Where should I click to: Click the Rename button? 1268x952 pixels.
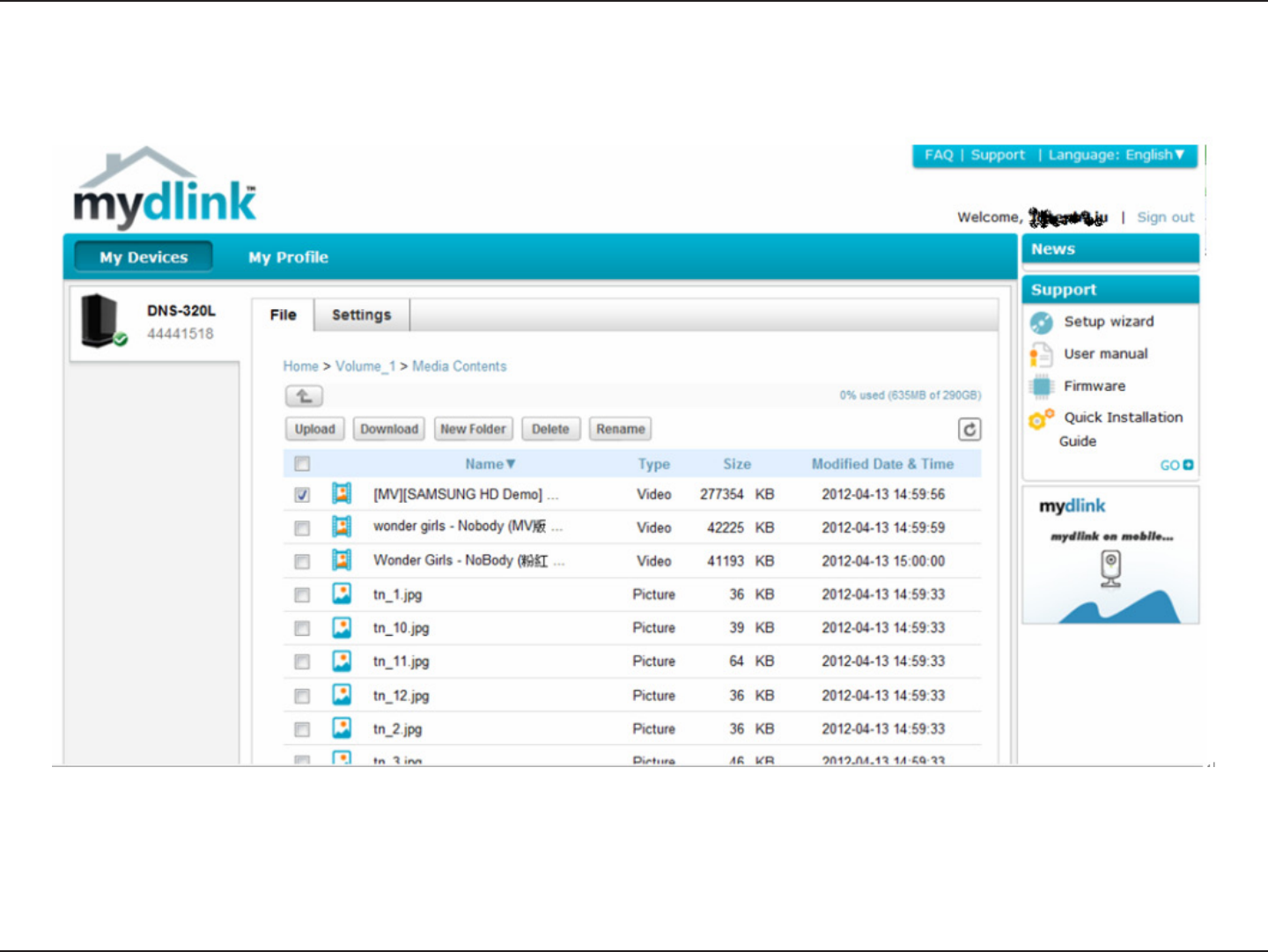point(620,429)
